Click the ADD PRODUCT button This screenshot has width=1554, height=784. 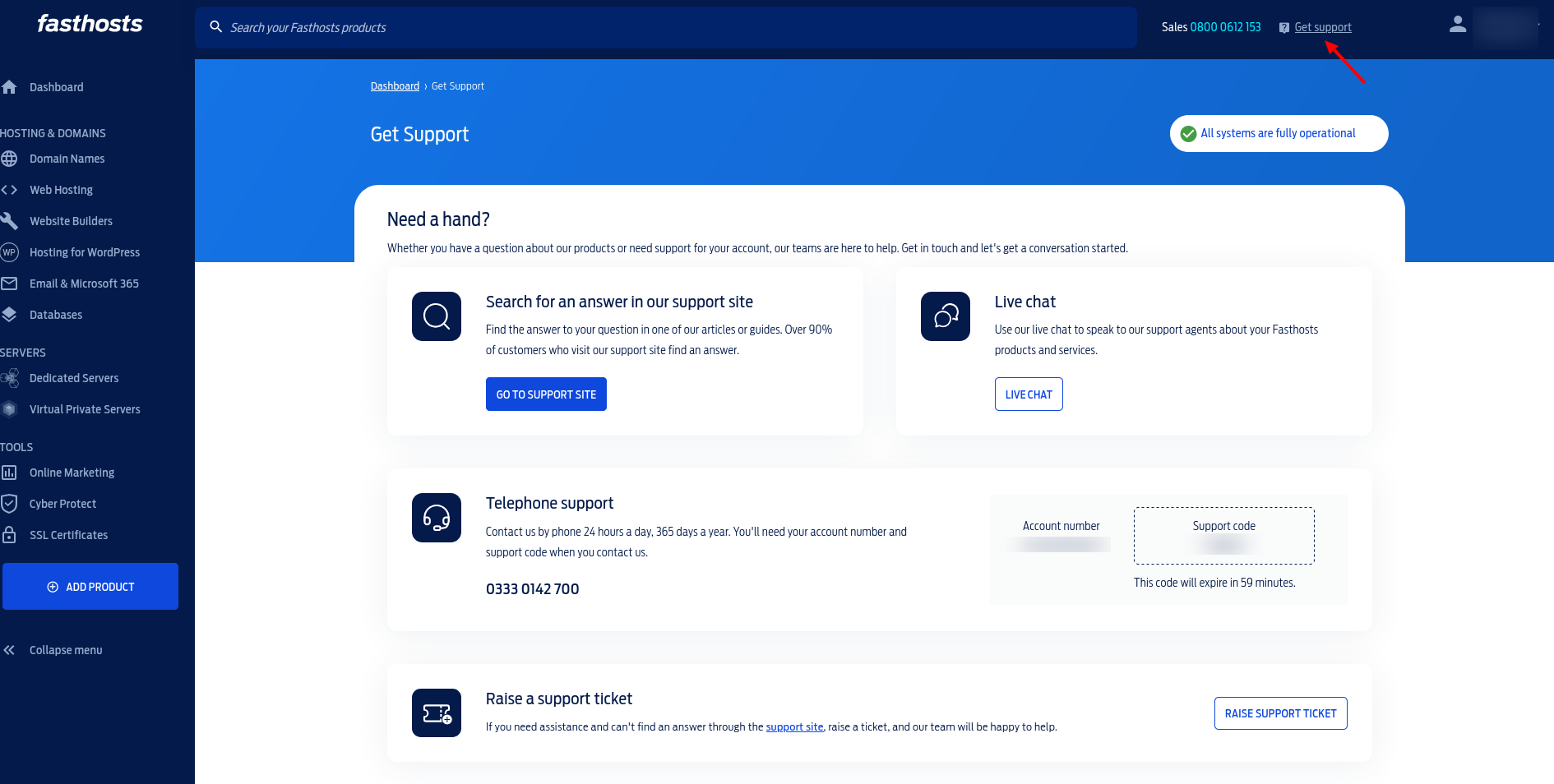pyautogui.click(x=90, y=587)
